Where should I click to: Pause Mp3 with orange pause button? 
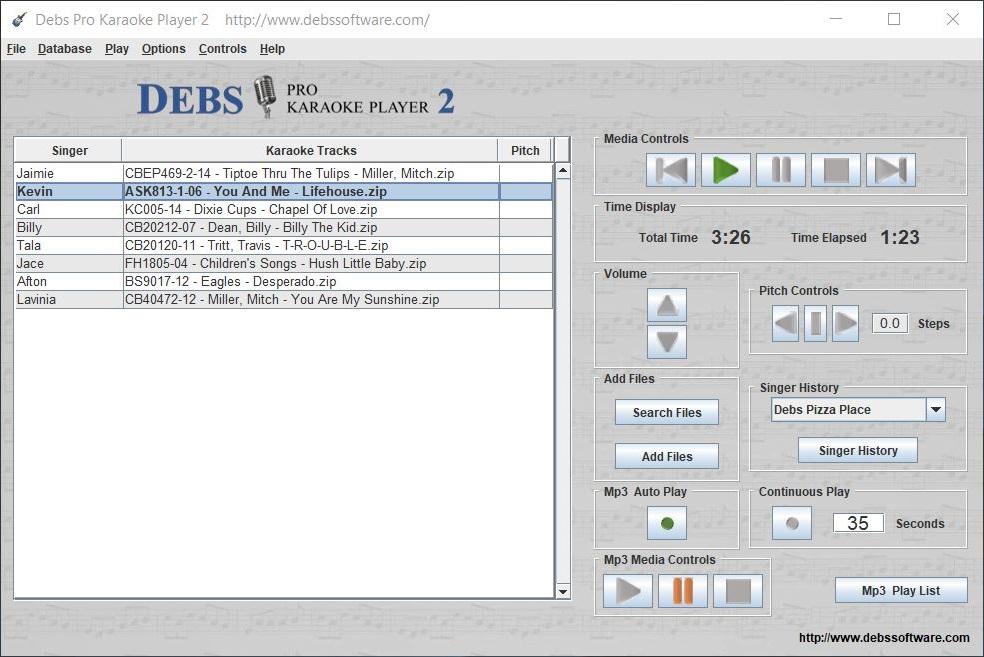[683, 590]
